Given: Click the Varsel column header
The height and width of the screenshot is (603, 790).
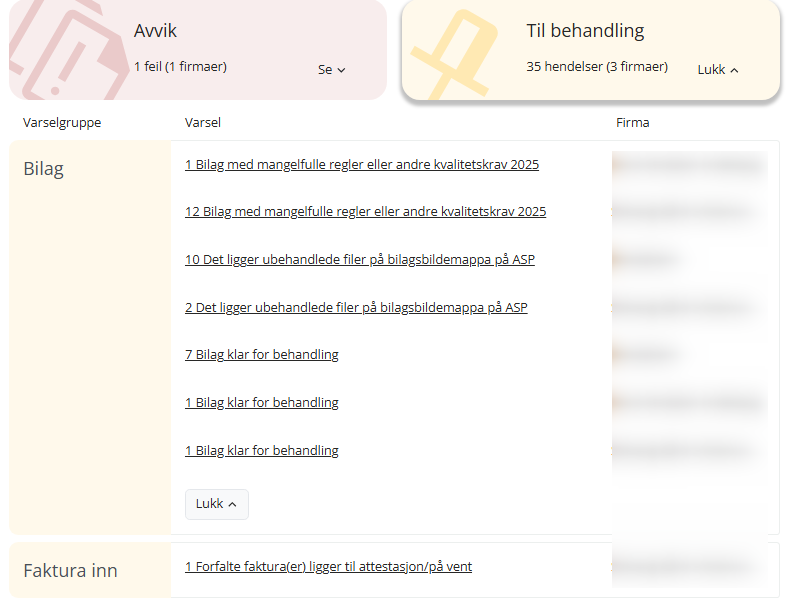Looking at the screenshot, I should [x=203, y=122].
